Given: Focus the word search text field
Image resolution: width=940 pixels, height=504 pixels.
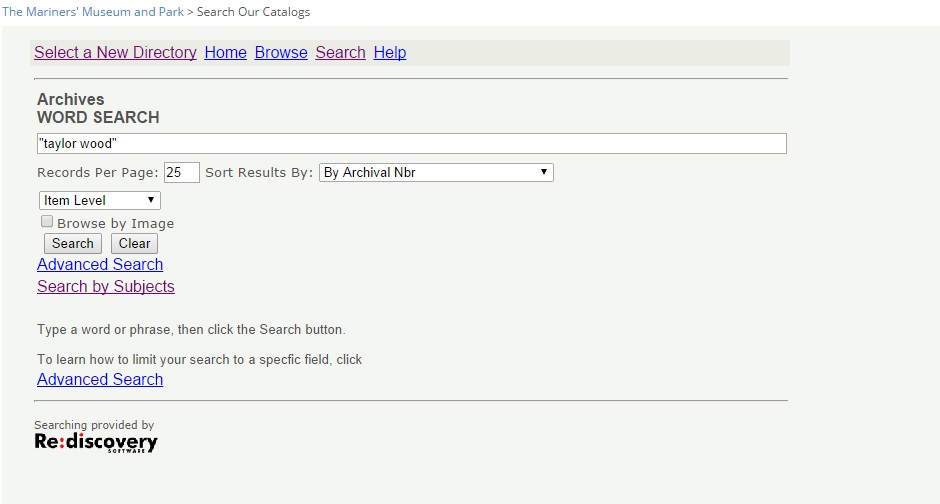Looking at the screenshot, I should (411, 144).
